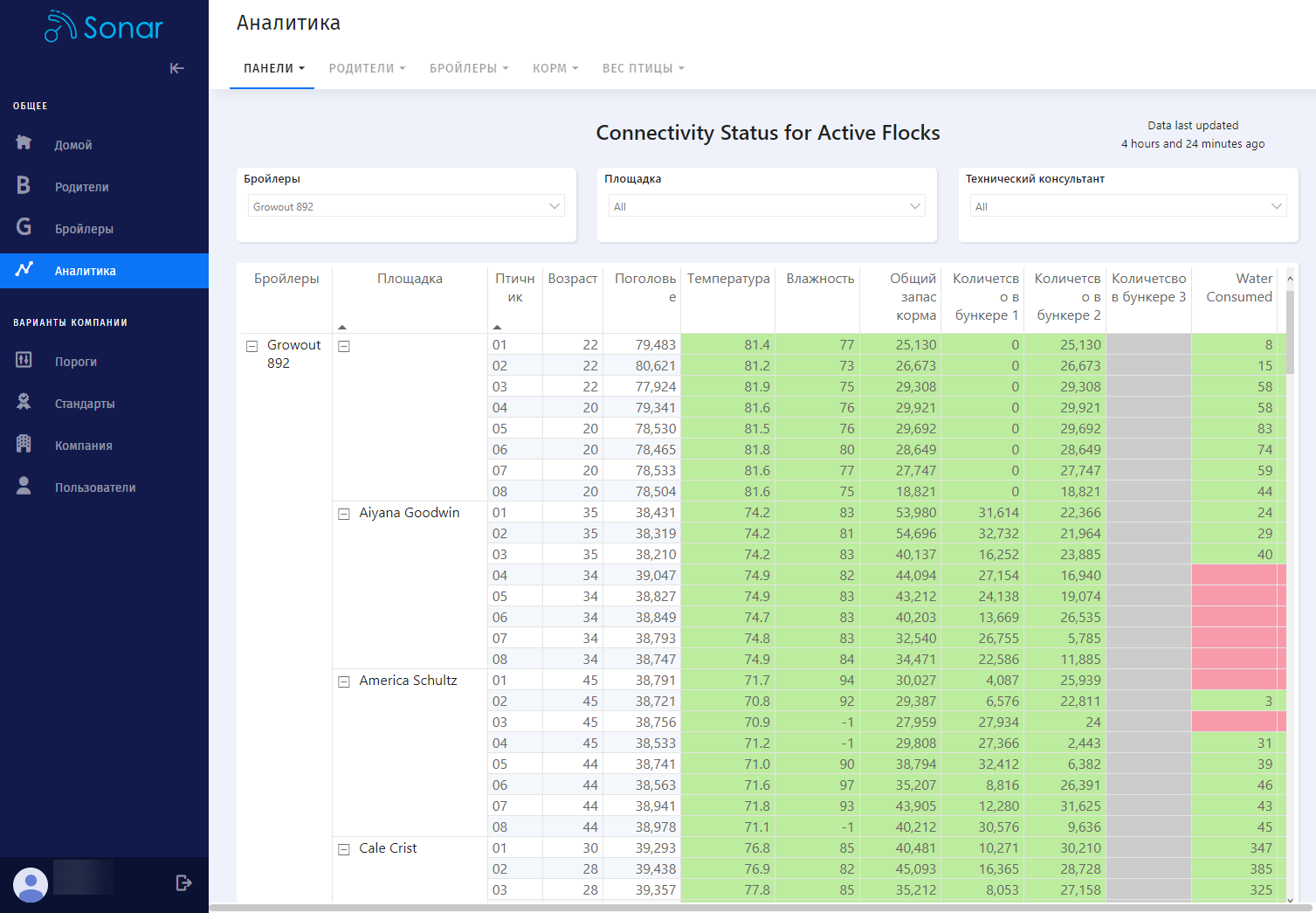Go to Бройлеры sidebar section

pyautogui.click(x=84, y=229)
